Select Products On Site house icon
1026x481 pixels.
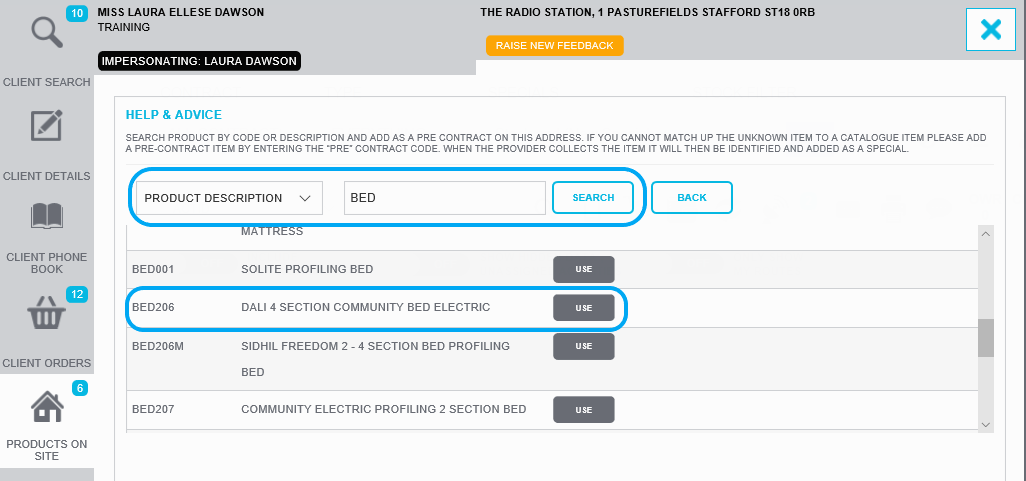pos(47,407)
